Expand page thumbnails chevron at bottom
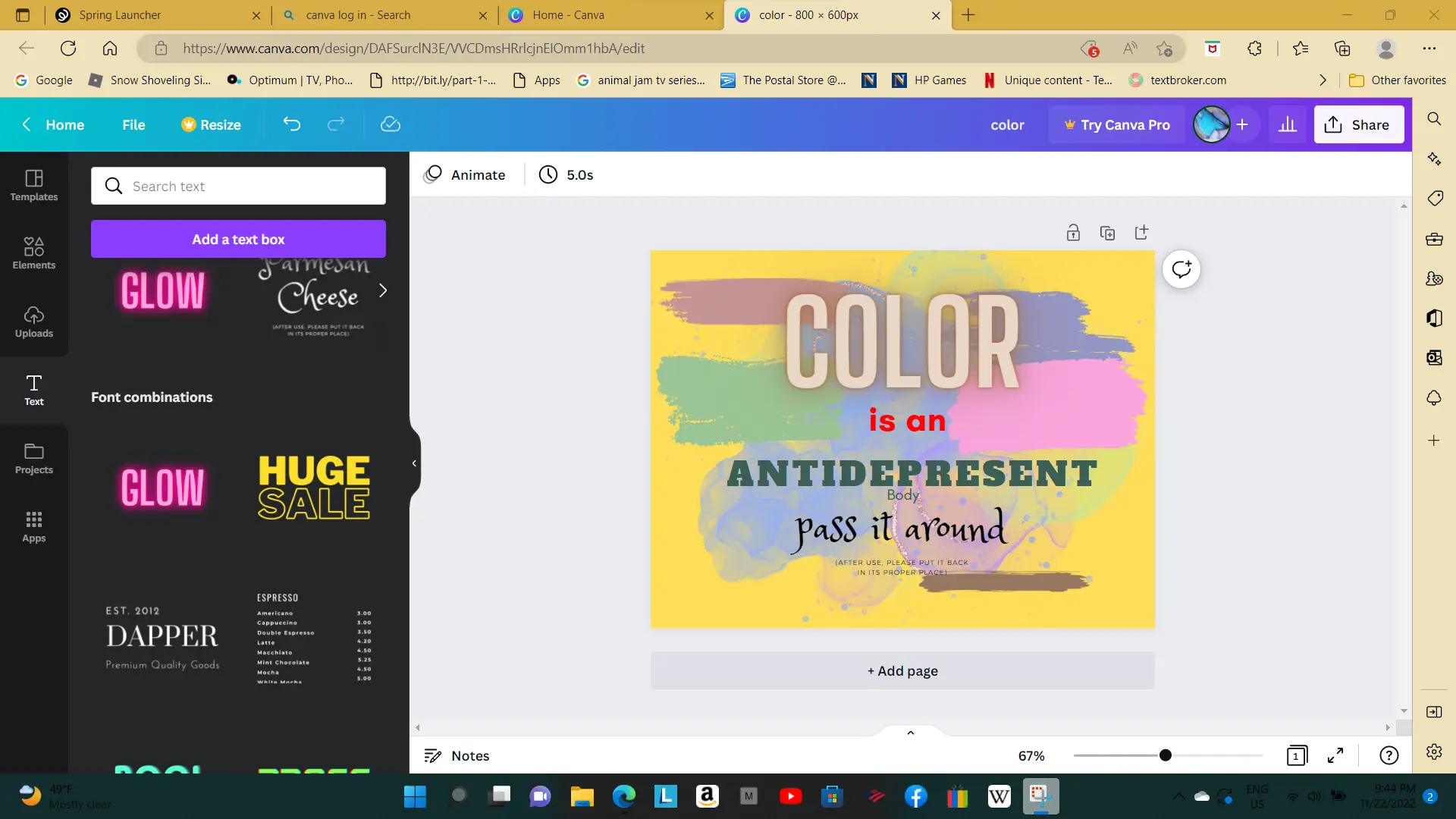 [910, 733]
